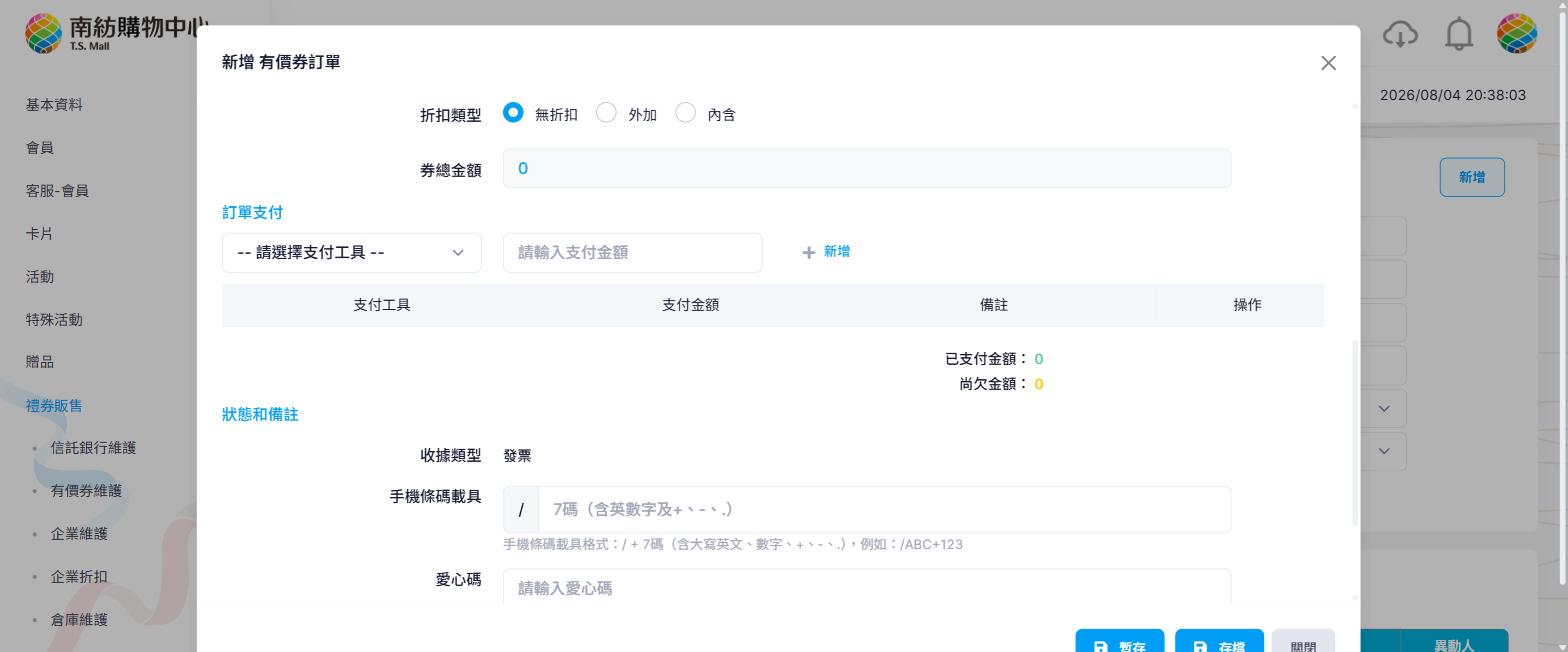This screenshot has width=1568, height=652.
Task: Click the 訂單支付 section heading
Action: (252, 212)
